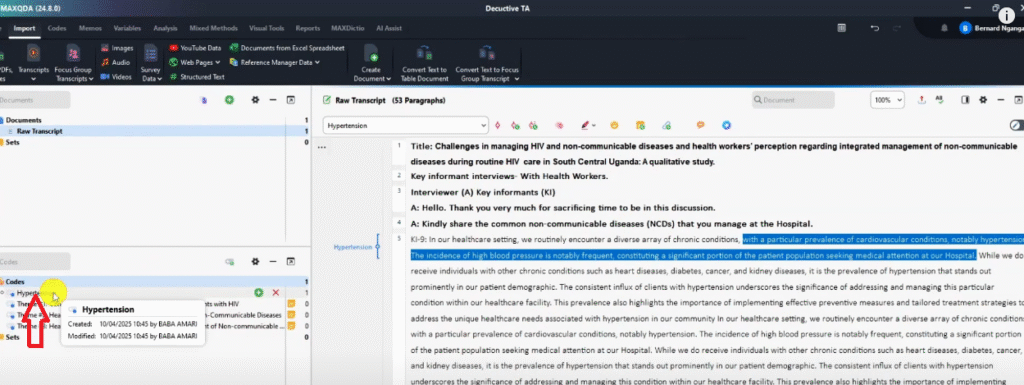
Task: Open the highlight color coding pen dropdown
Action: [x=588, y=125]
